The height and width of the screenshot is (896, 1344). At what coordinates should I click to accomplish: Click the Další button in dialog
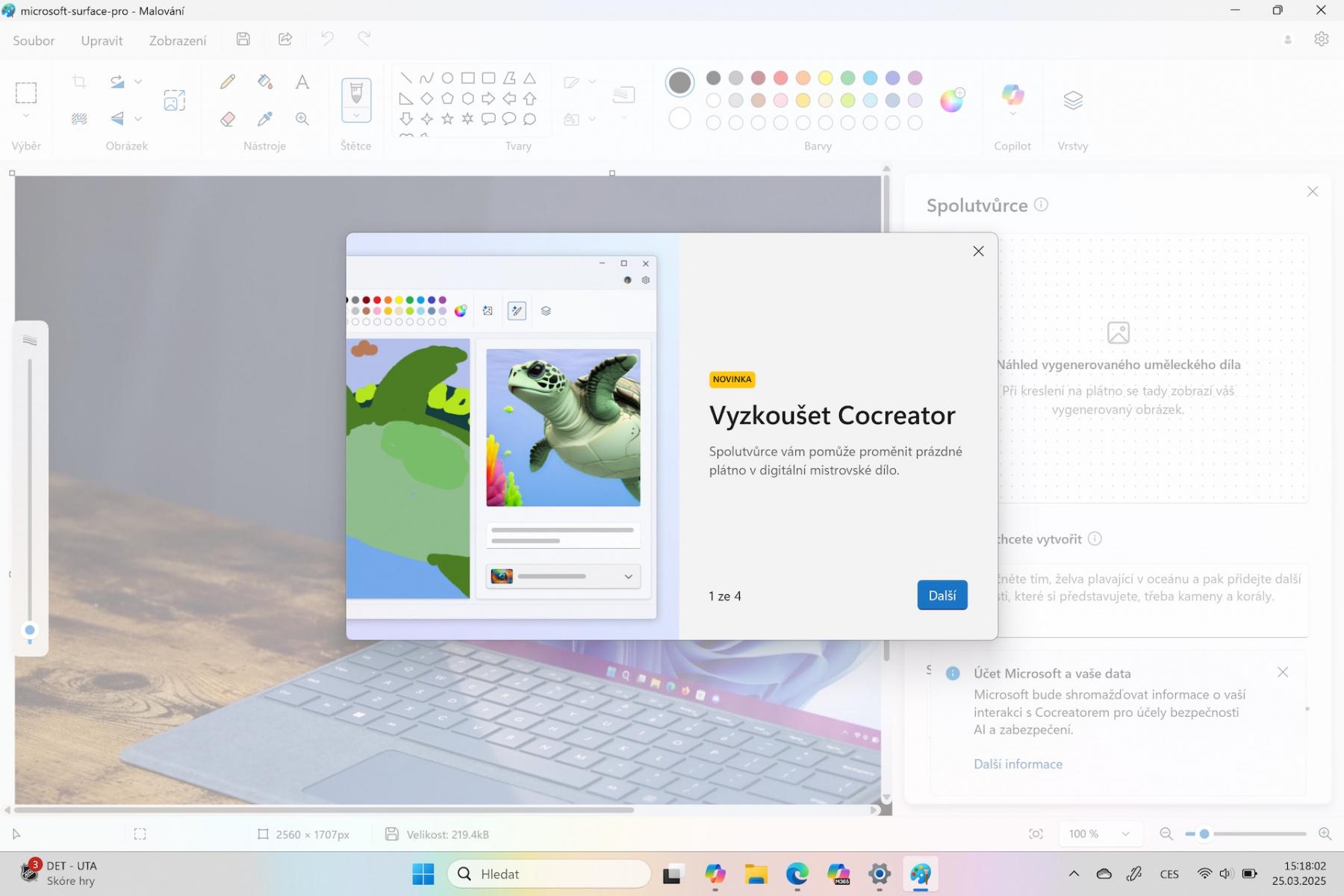coord(942,595)
